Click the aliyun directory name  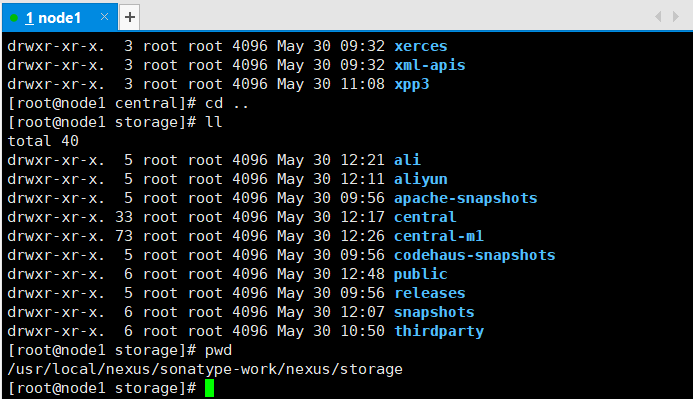(x=420, y=179)
